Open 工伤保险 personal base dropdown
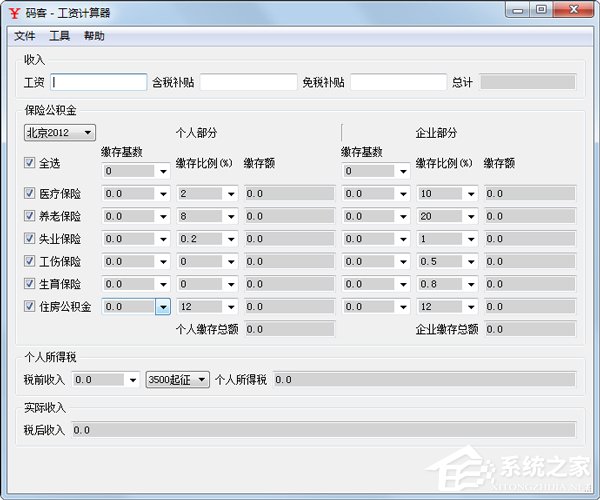 tap(163, 261)
